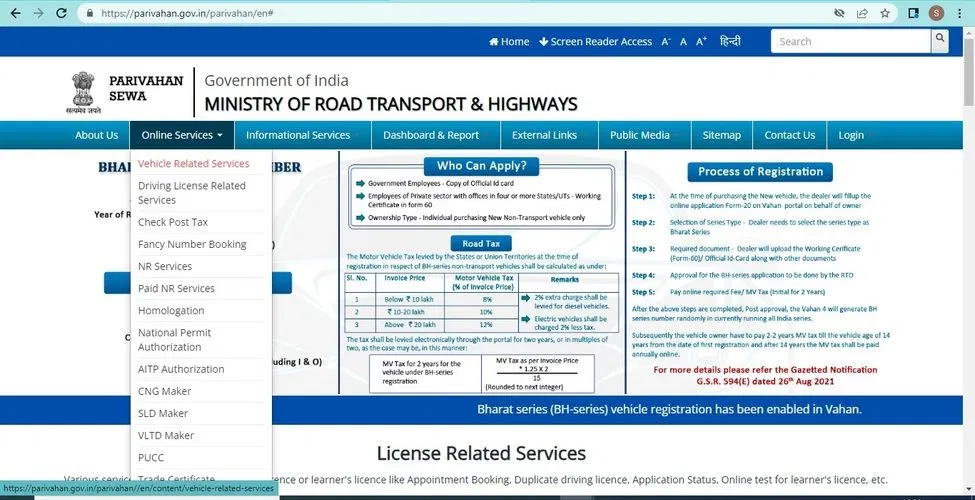975x500 pixels.
Task: Select NR Services entry
Action: tap(165, 266)
